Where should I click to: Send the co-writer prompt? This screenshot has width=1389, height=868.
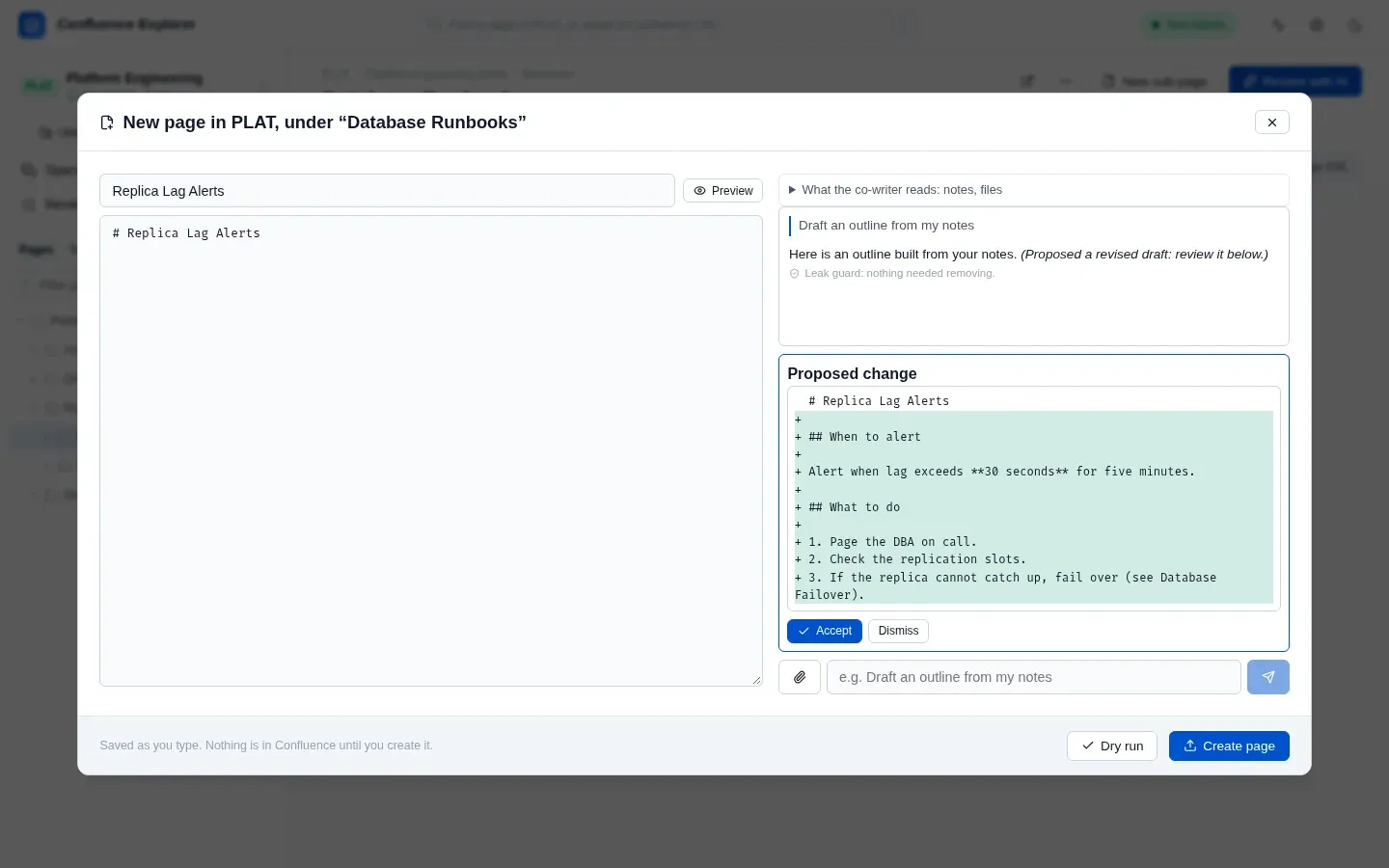1268,677
